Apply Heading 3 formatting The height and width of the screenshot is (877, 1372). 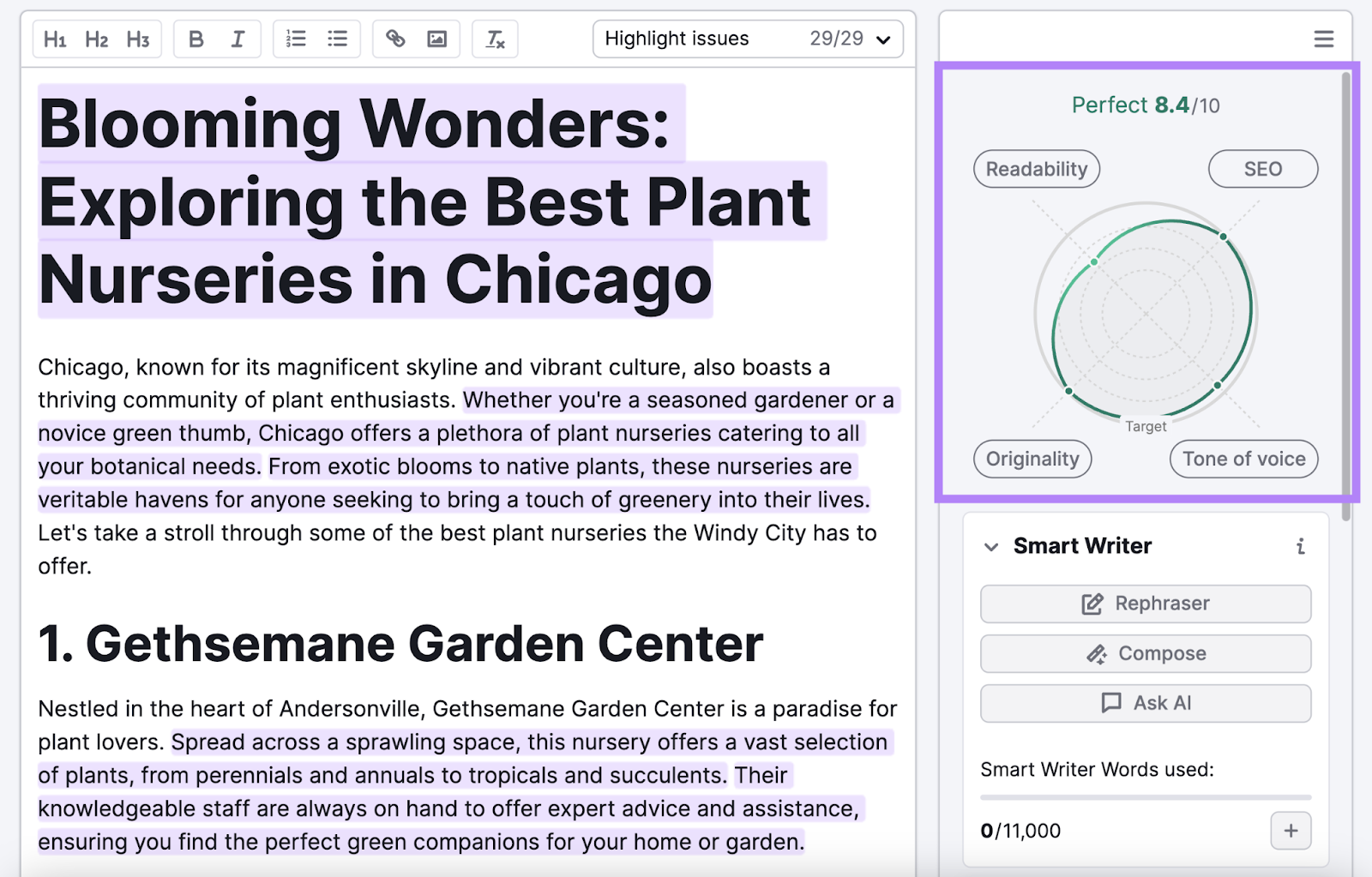(x=137, y=39)
